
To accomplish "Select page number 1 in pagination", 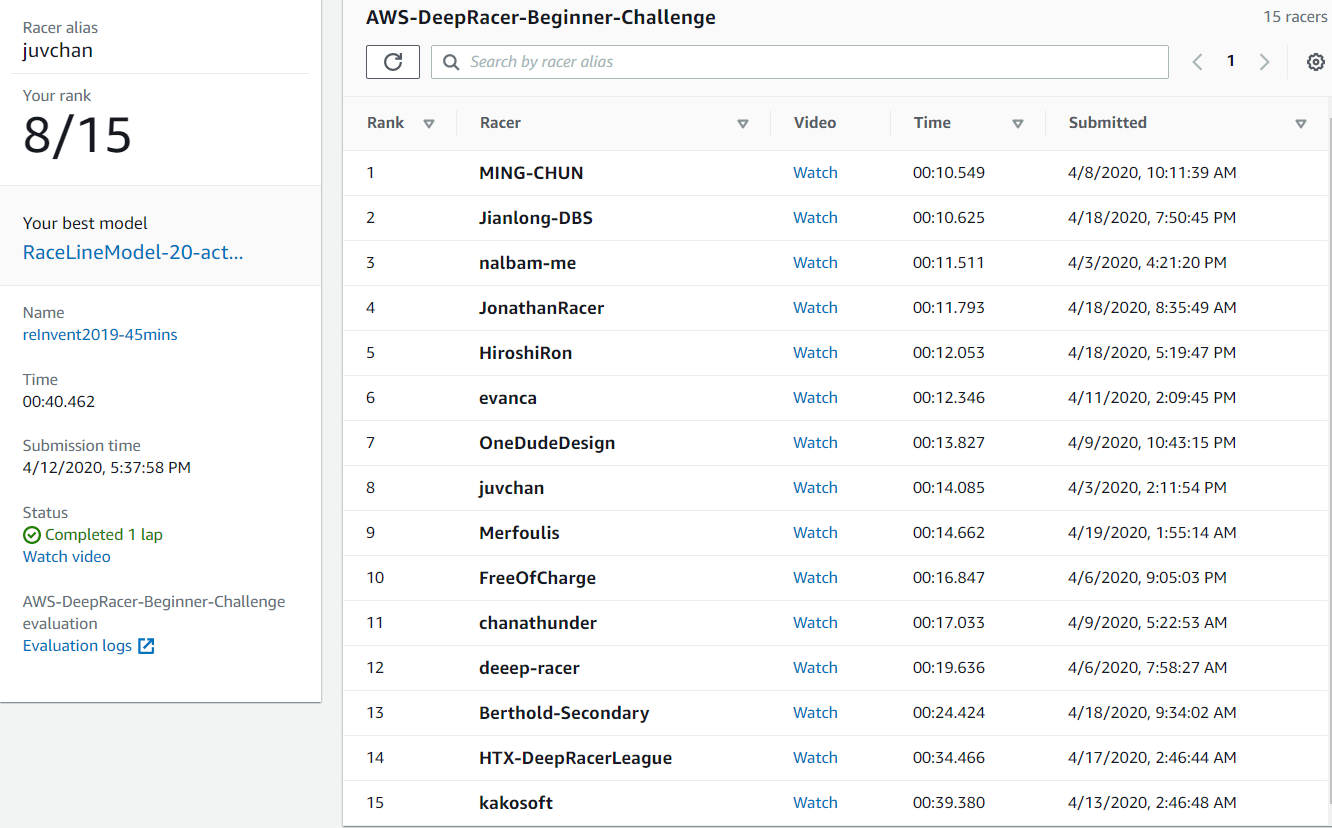I will pyautogui.click(x=1231, y=61).
